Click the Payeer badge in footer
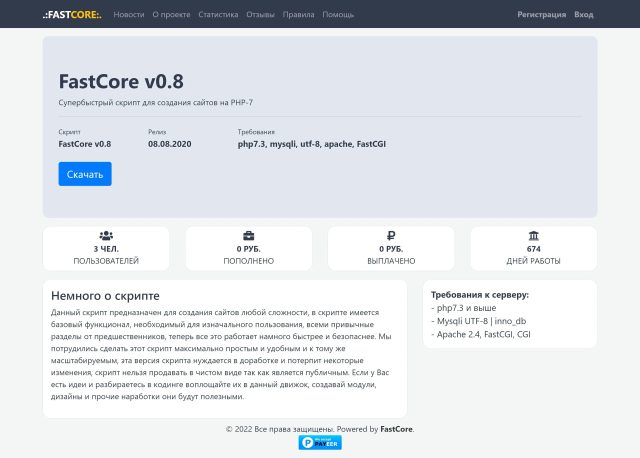This screenshot has height=458, width=640. 320,442
